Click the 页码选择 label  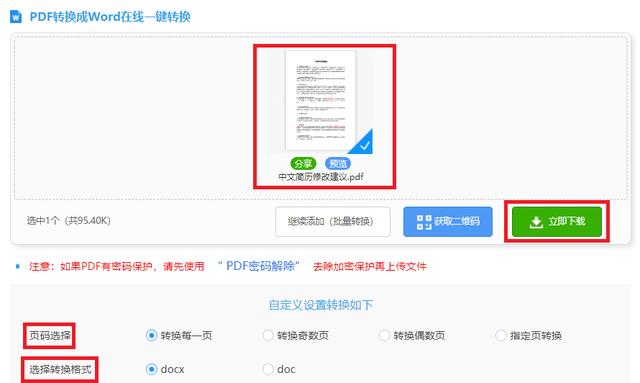point(50,336)
